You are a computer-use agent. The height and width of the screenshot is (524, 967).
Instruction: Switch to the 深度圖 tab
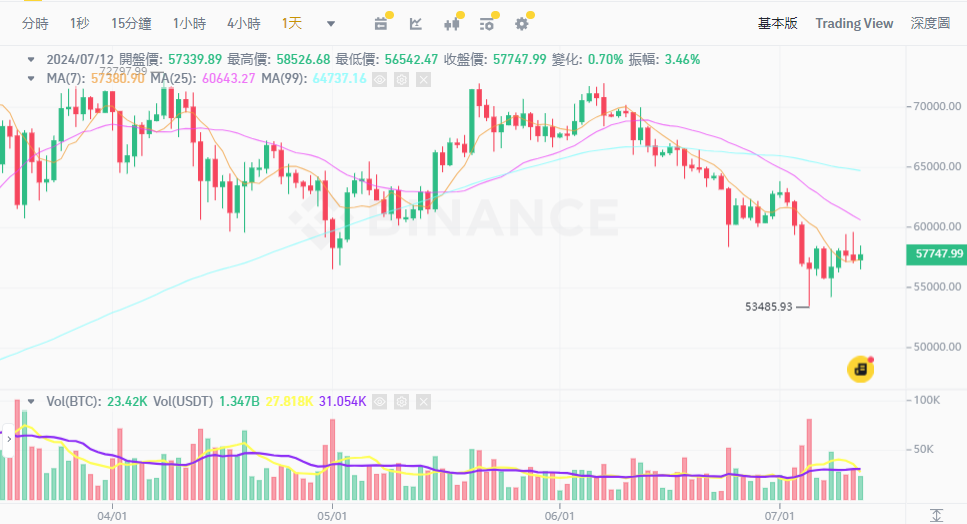930,23
